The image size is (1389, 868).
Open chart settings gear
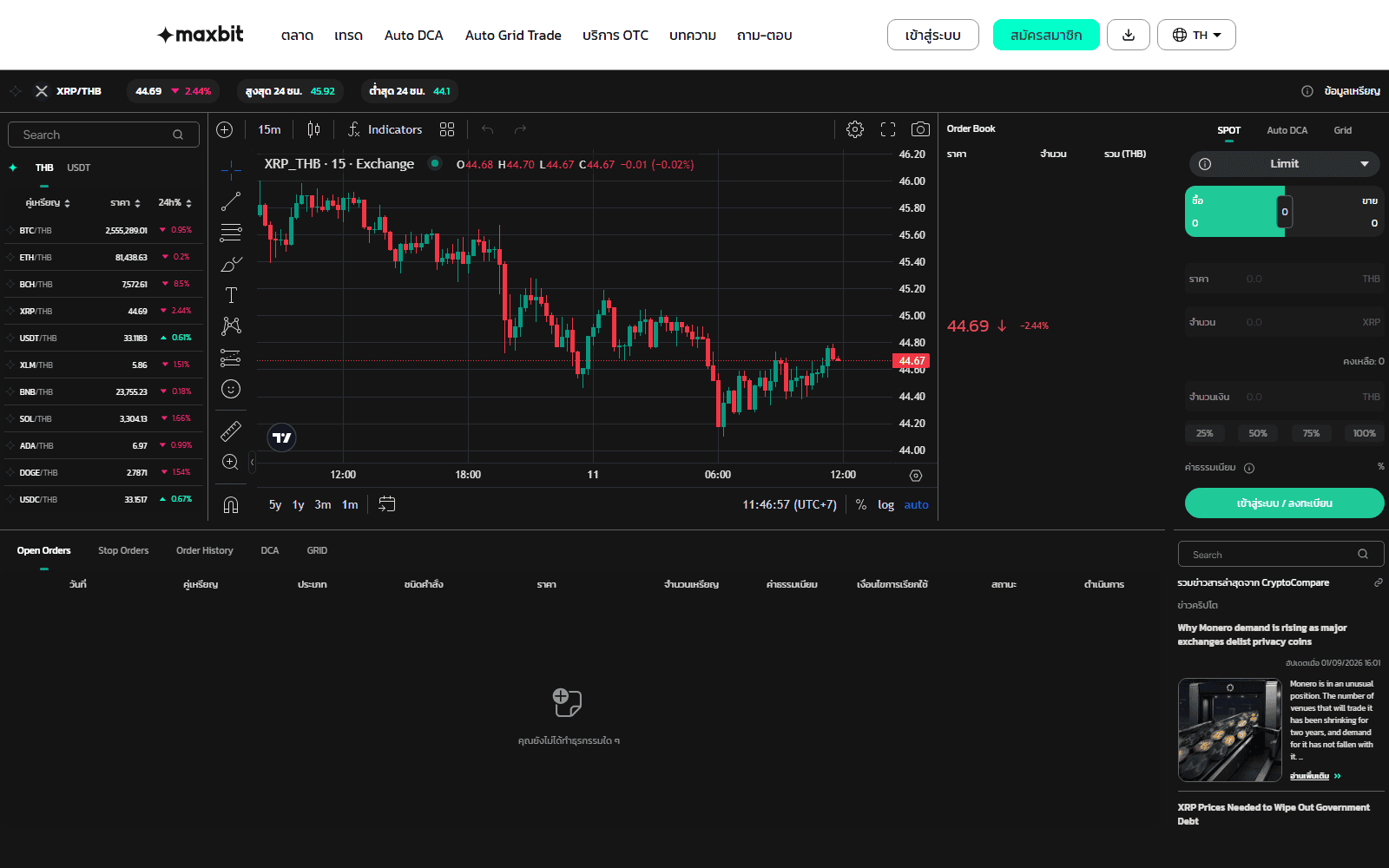(x=855, y=129)
